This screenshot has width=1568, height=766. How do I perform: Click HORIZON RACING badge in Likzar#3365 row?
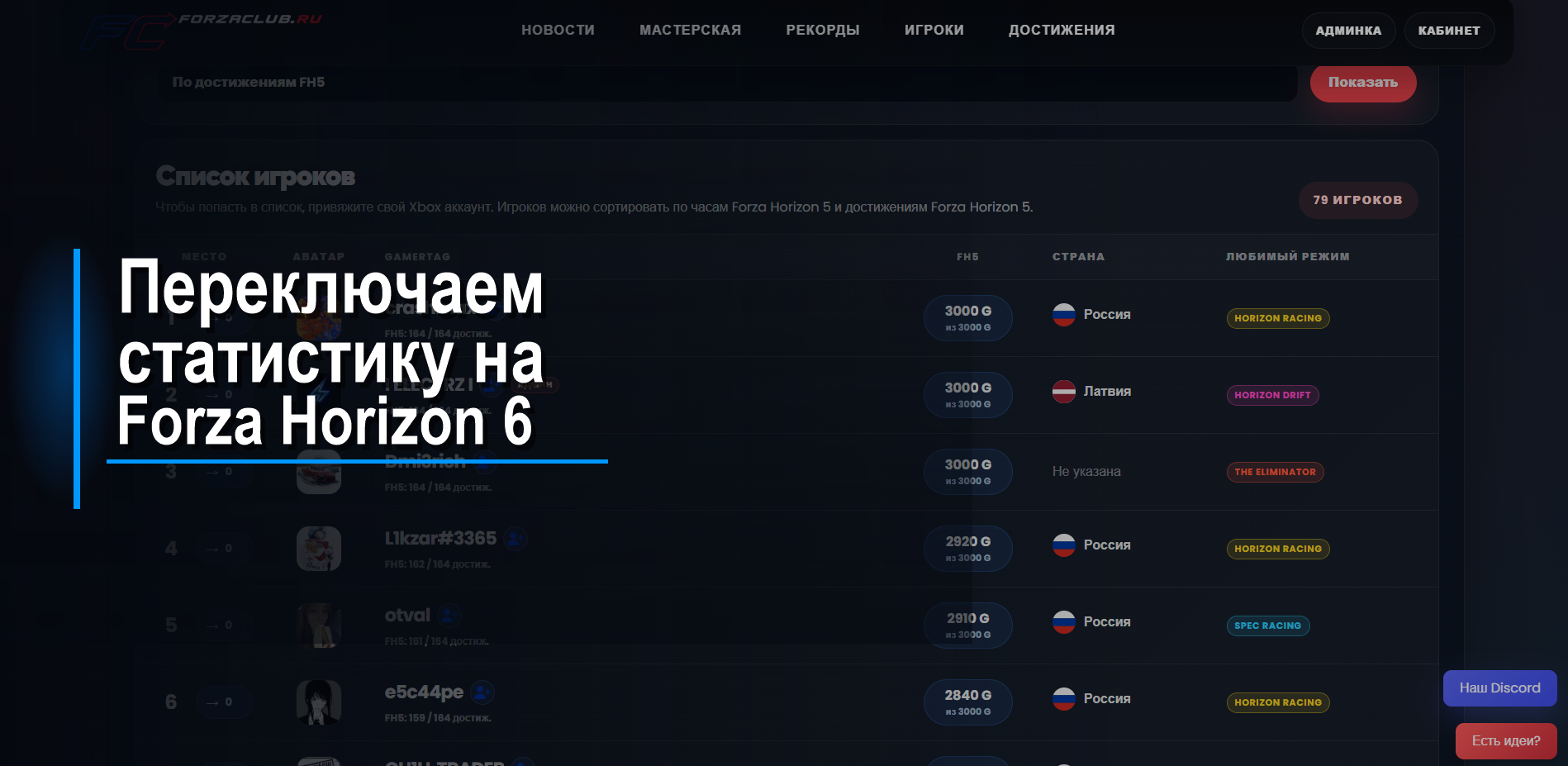coord(1278,549)
